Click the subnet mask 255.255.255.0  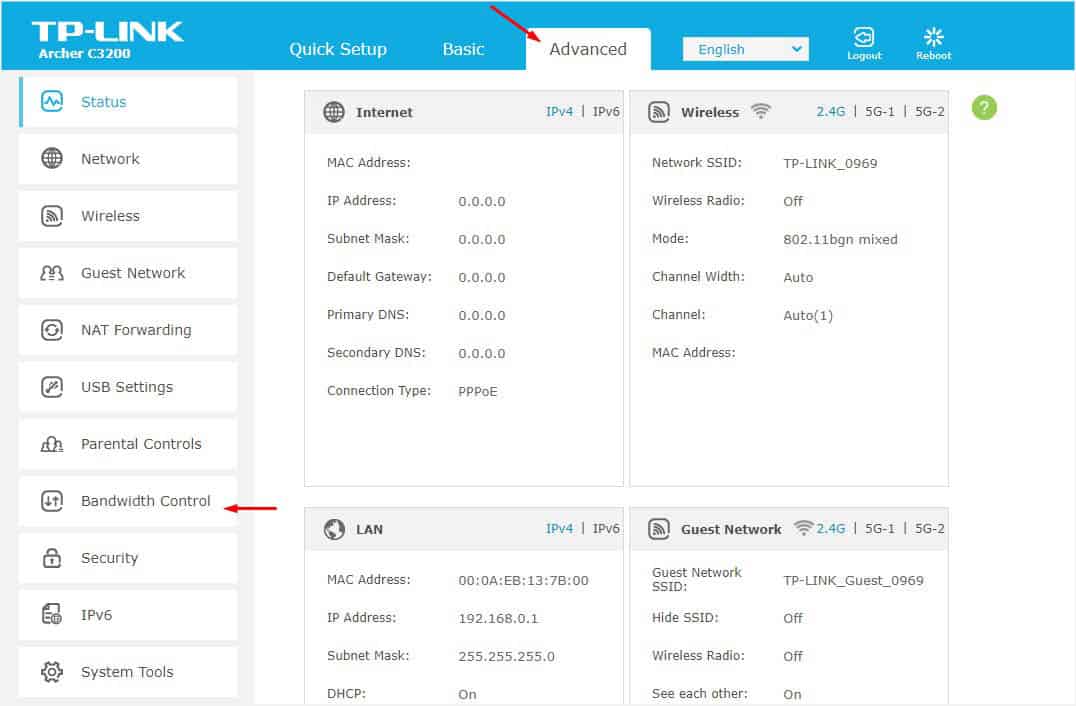[x=506, y=656]
